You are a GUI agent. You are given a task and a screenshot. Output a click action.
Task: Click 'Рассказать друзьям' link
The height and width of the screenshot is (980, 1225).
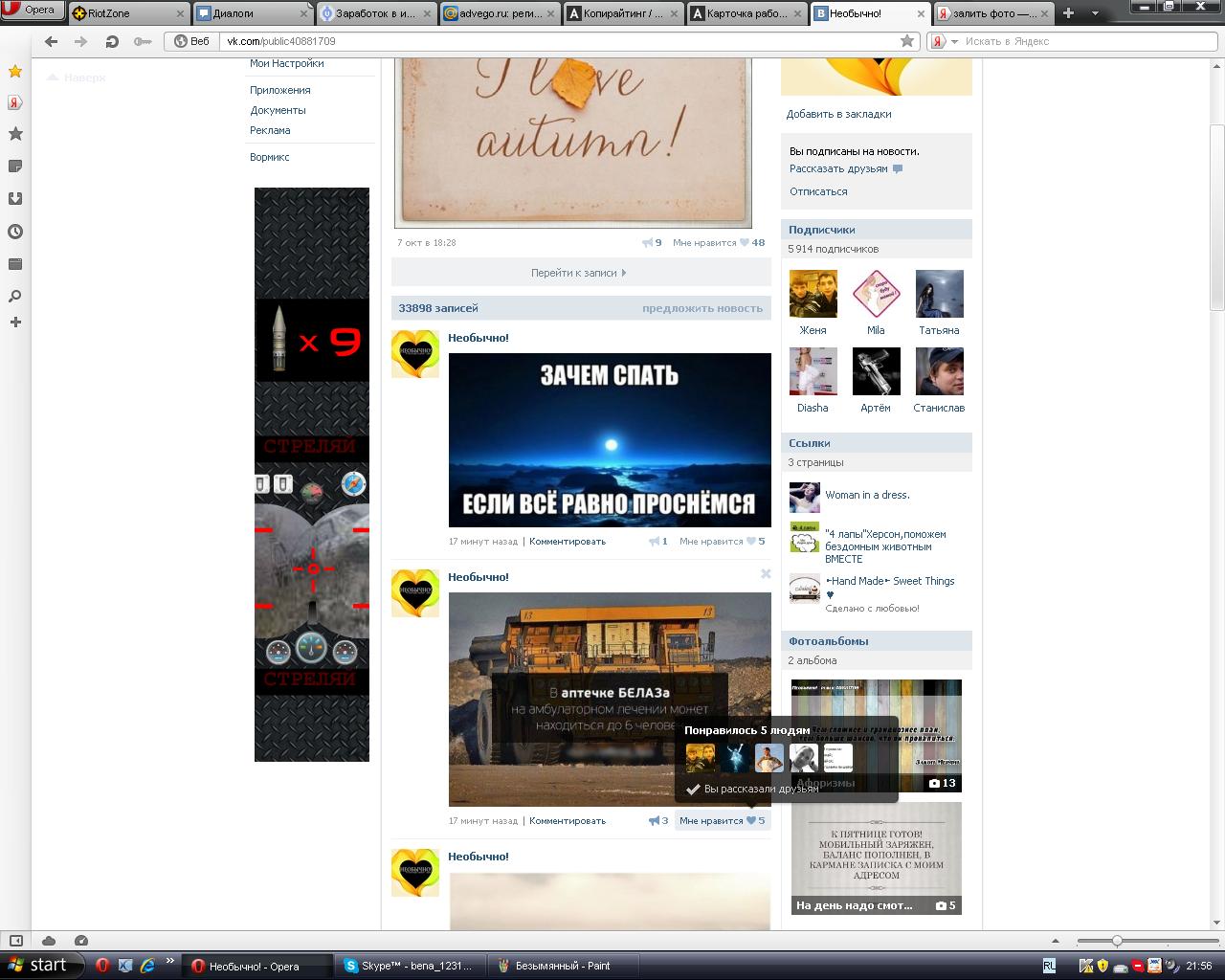838,168
